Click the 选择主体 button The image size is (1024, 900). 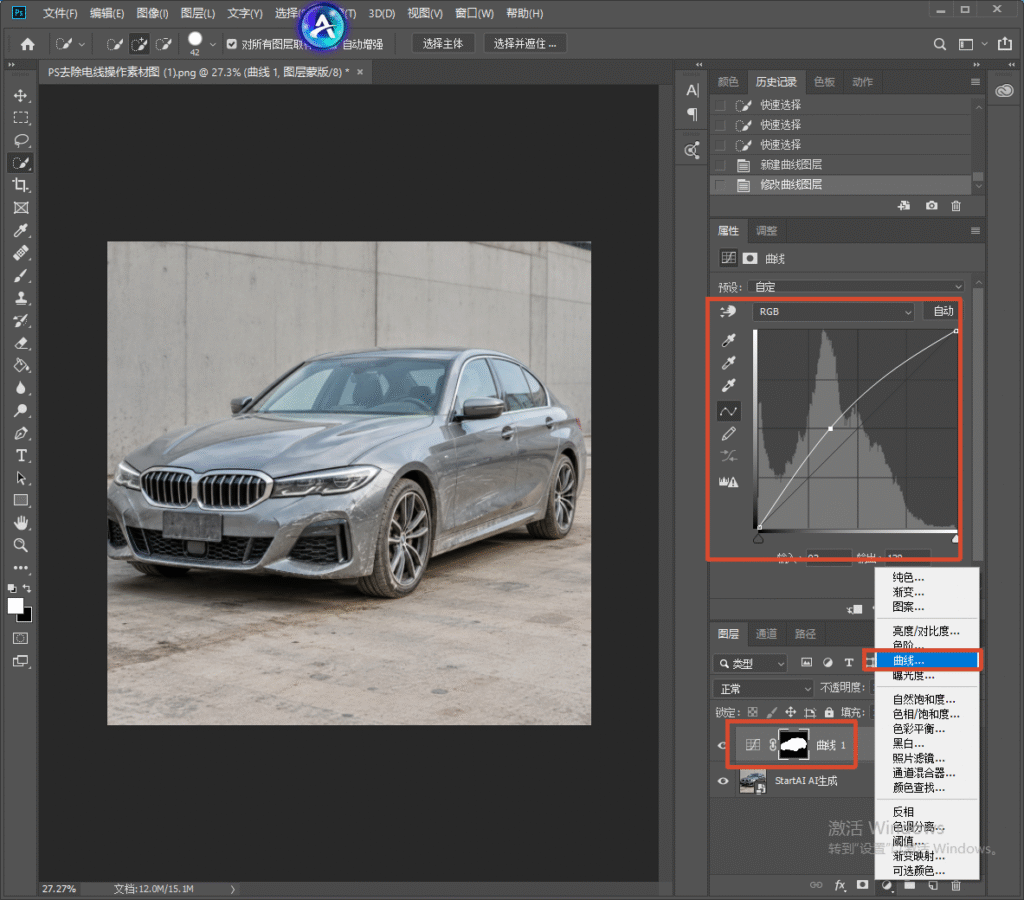pos(443,44)
